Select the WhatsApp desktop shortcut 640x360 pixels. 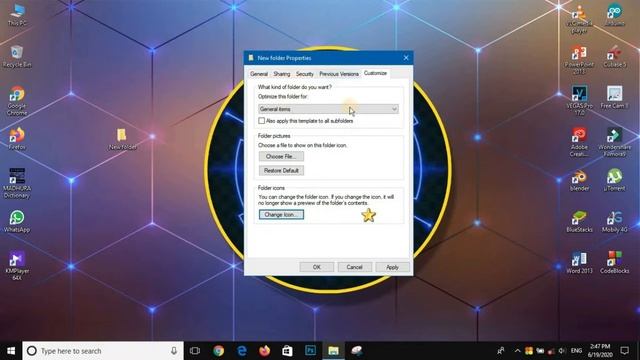click(17, 221)
